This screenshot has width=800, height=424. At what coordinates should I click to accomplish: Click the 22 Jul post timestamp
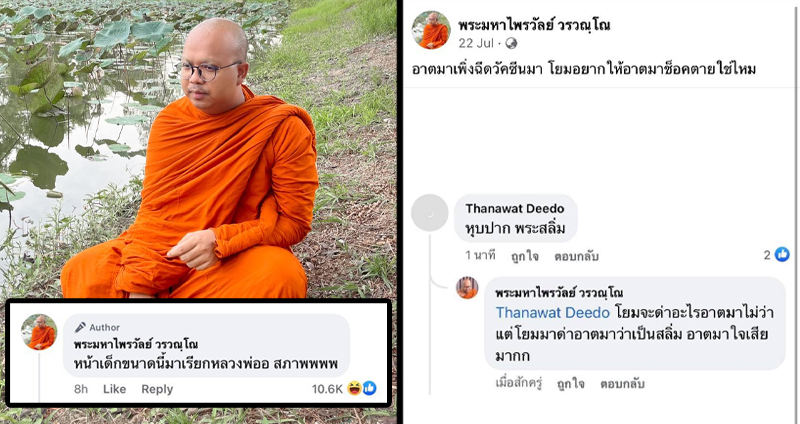[476, 43]
